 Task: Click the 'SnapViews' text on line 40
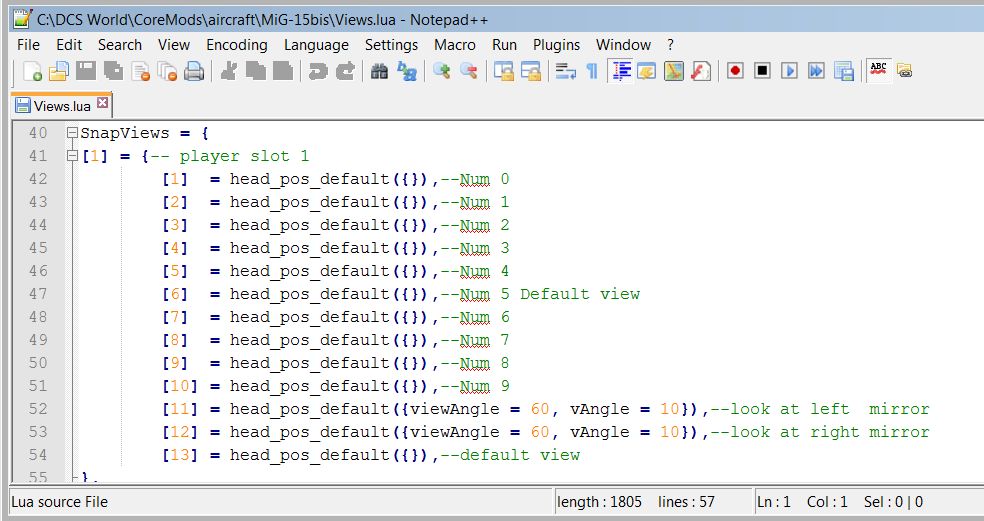(x=125, y=133)
